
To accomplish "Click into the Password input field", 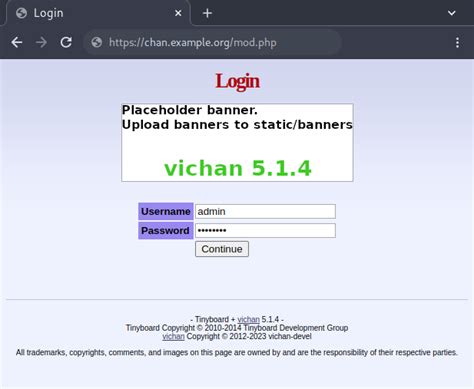I will pyautogui.click(x=265, y=230).
